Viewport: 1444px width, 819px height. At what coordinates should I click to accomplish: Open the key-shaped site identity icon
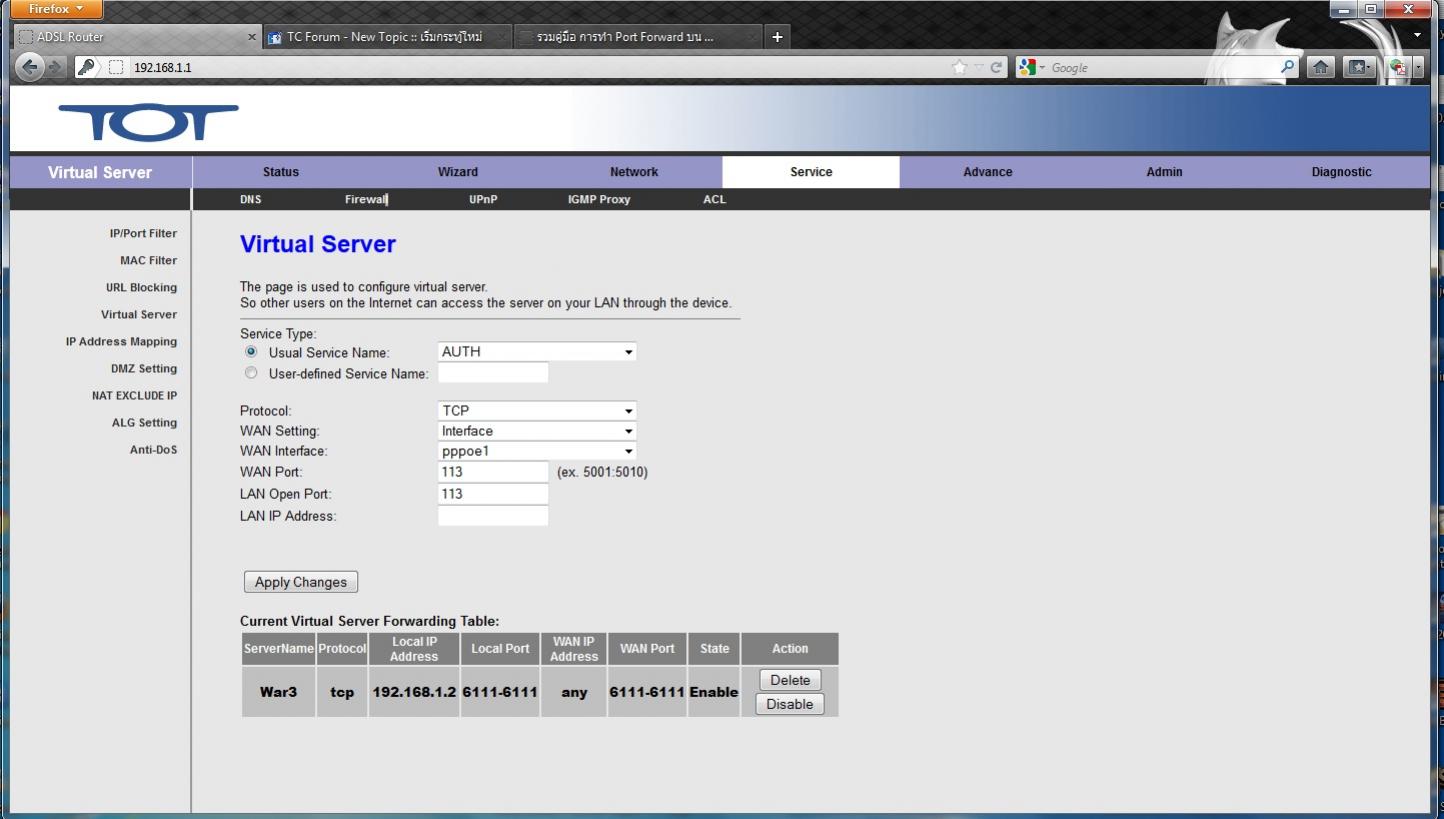click(x=86, y=67)
